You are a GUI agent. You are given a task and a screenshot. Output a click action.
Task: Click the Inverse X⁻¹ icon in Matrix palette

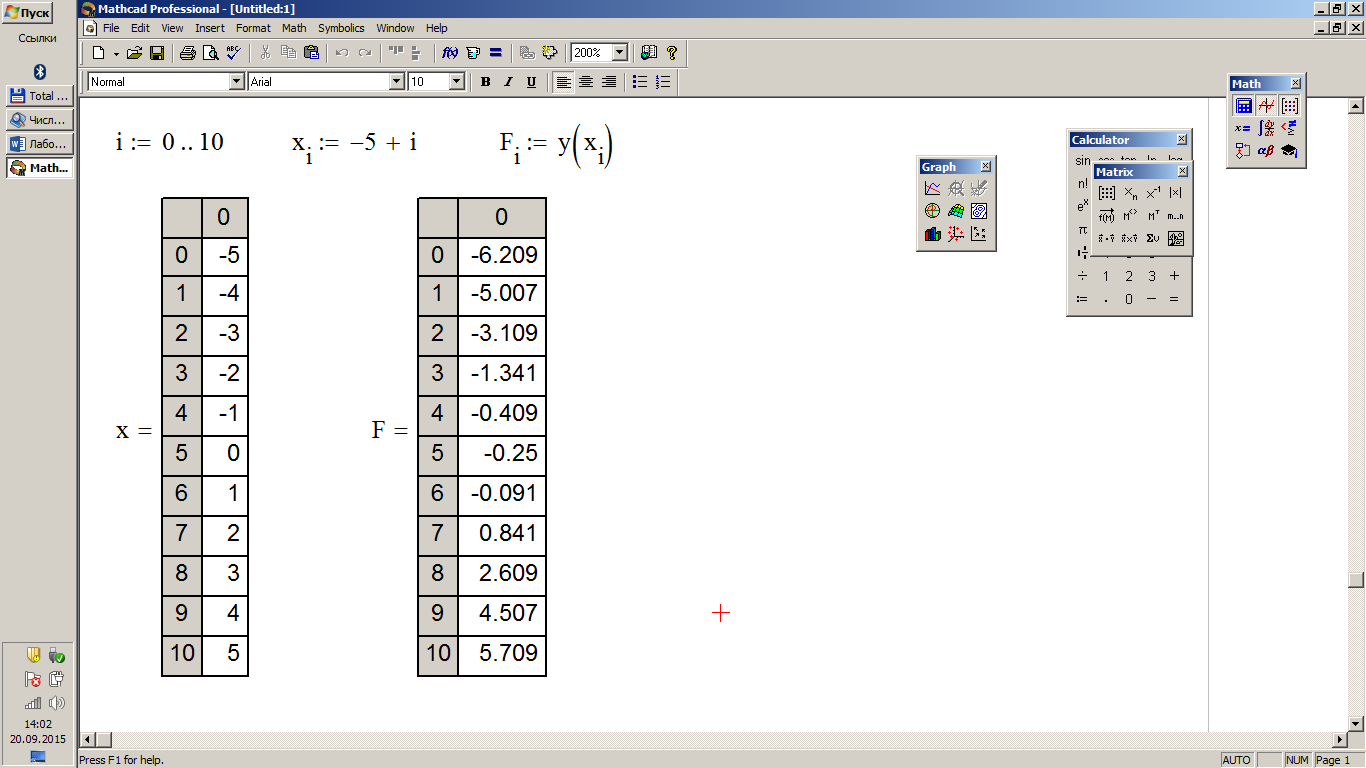pos(1153,193)
